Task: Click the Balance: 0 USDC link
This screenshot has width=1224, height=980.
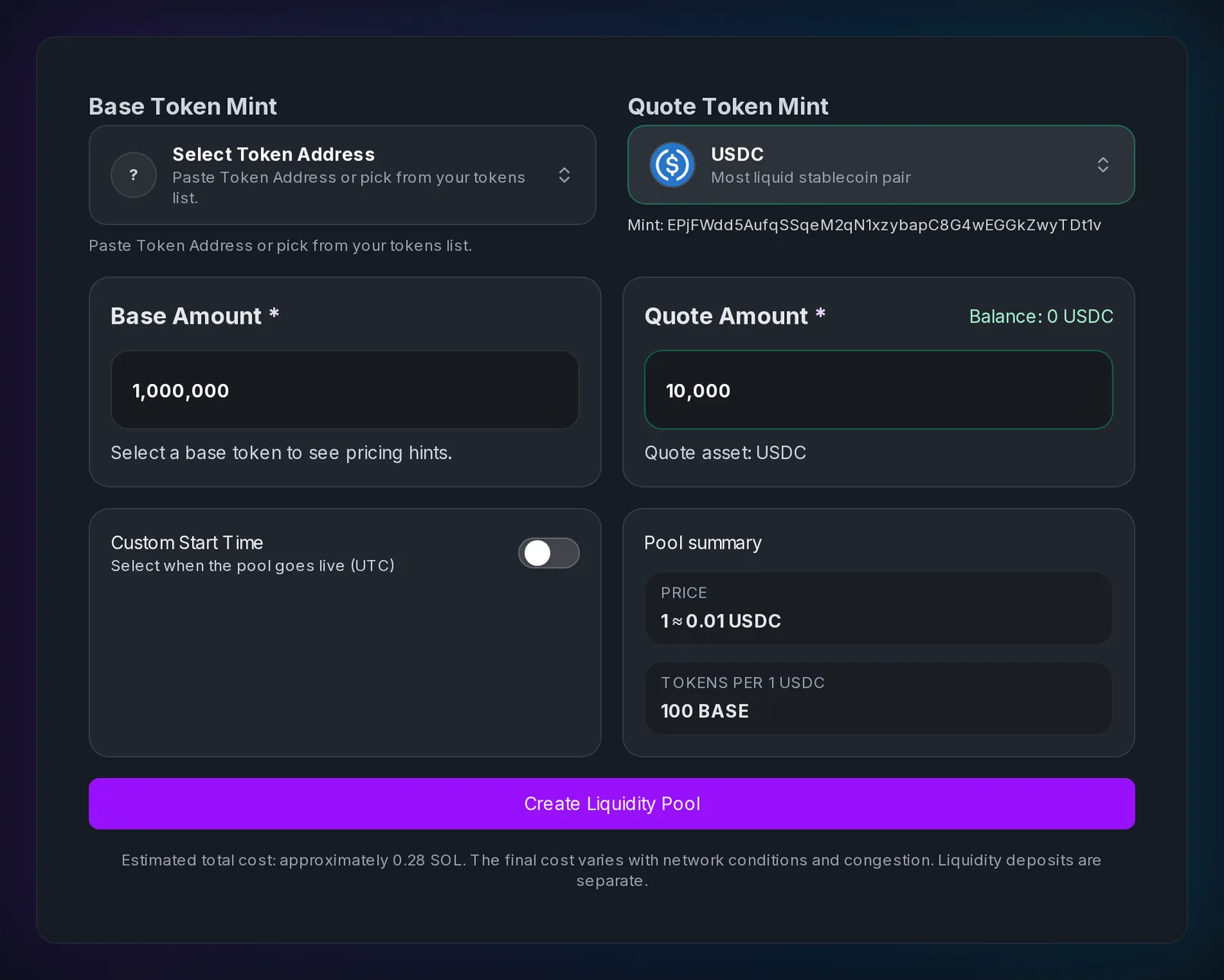Action: coord(1041,317)
